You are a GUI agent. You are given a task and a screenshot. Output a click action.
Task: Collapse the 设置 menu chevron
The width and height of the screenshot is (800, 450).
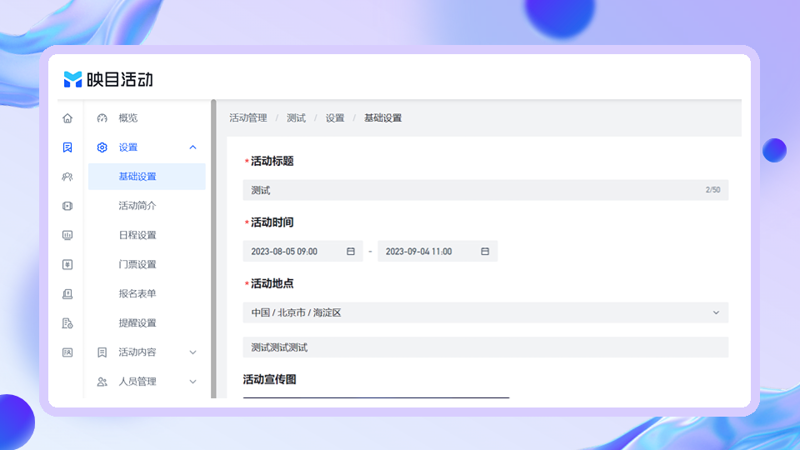(x=193, y=147)
